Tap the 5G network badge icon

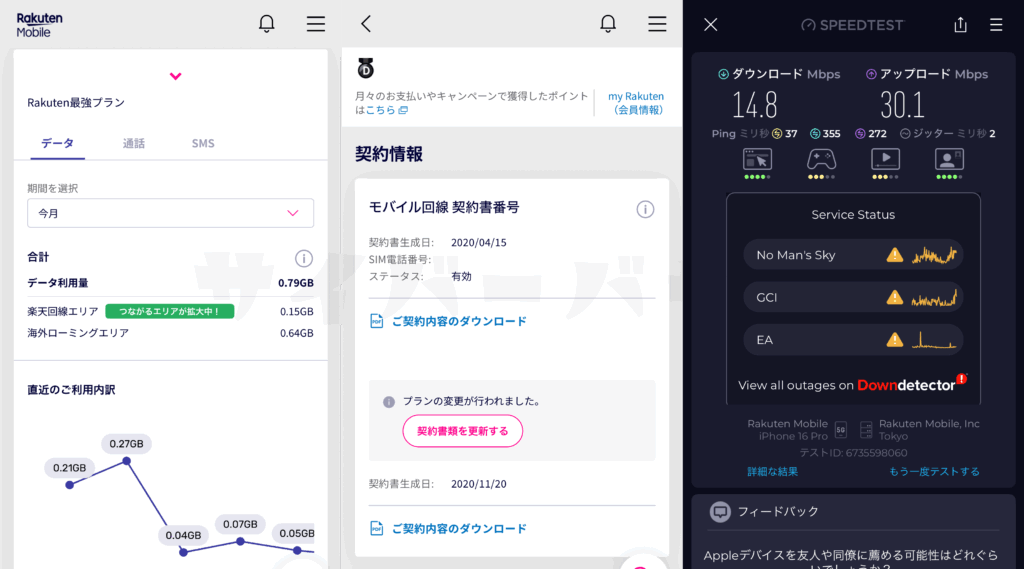pos(840,429)
